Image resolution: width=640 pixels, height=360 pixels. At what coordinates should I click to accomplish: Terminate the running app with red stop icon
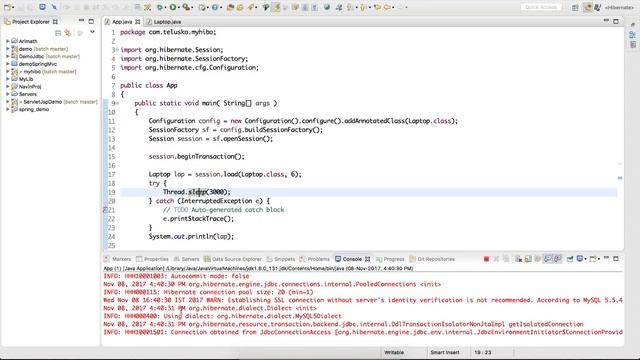point(486,259)
